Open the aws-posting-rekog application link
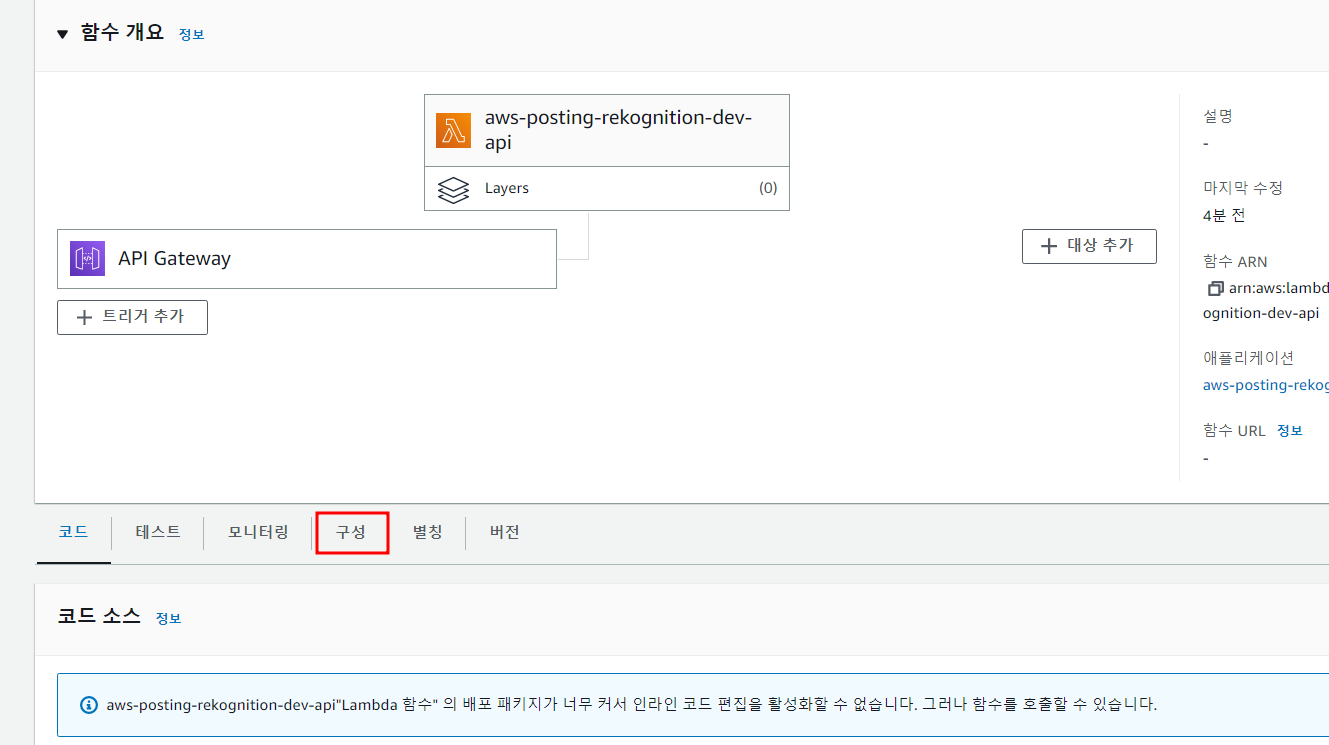Screen dimensions: 1329x745 [1266, 385]
